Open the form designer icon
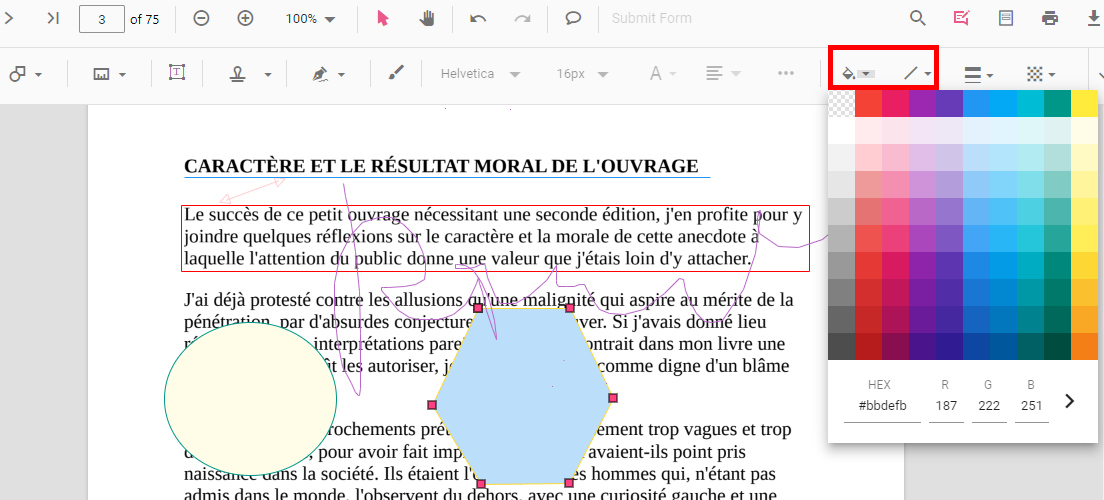This screenshot has height=500, width=1104. [1006, 18]
